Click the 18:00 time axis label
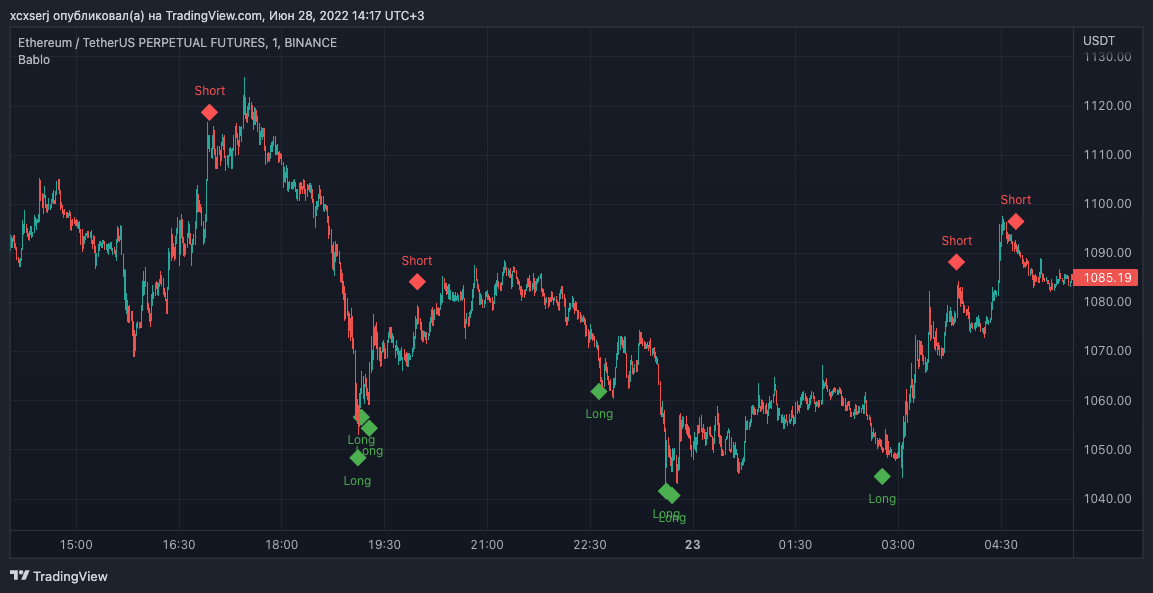 (281, 545)
